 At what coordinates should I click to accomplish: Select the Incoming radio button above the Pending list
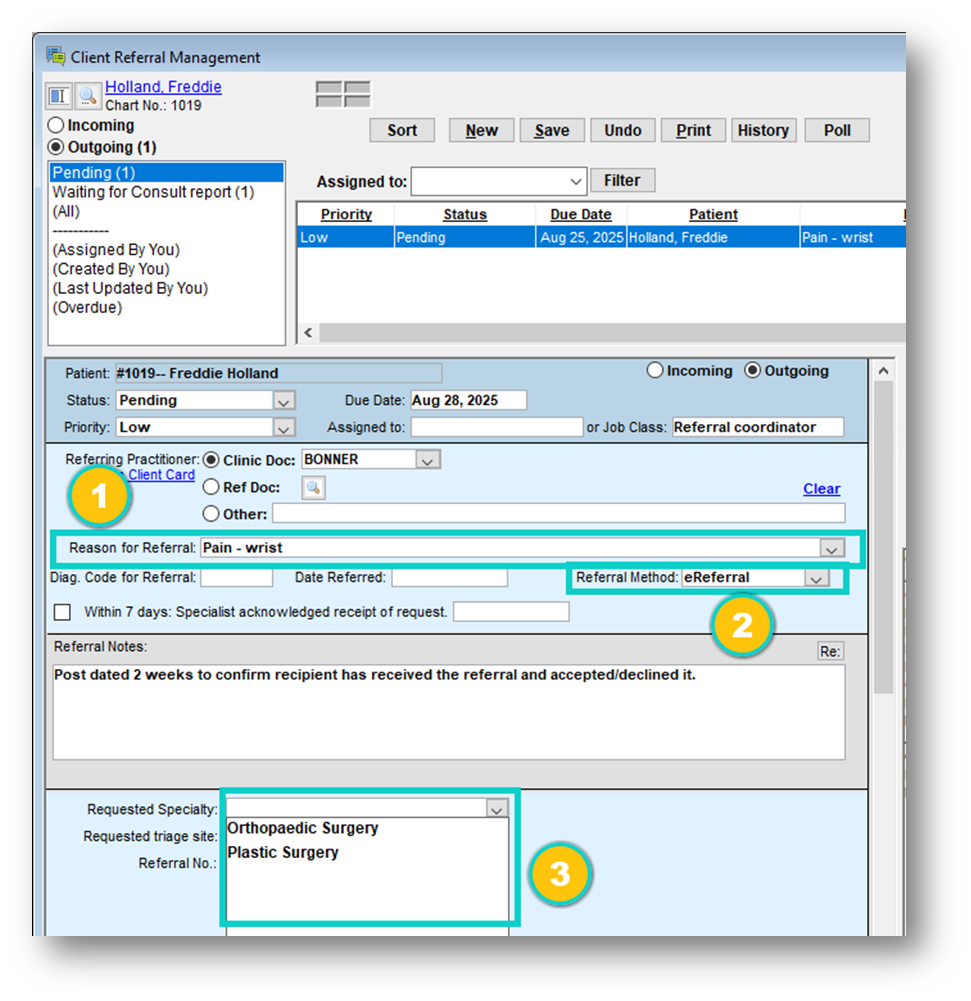(57, 126)
